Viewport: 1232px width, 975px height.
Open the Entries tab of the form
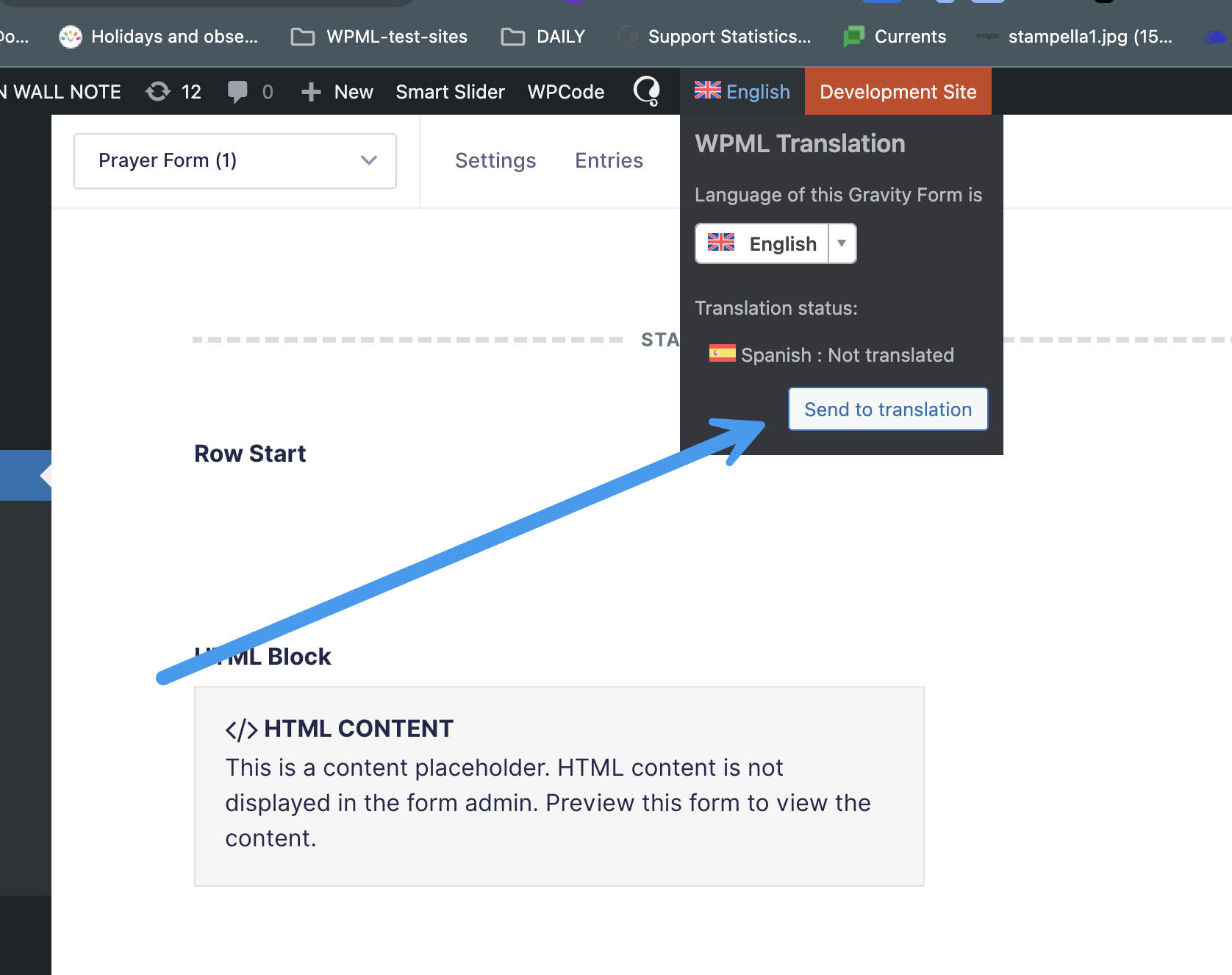tap(609, 160)
